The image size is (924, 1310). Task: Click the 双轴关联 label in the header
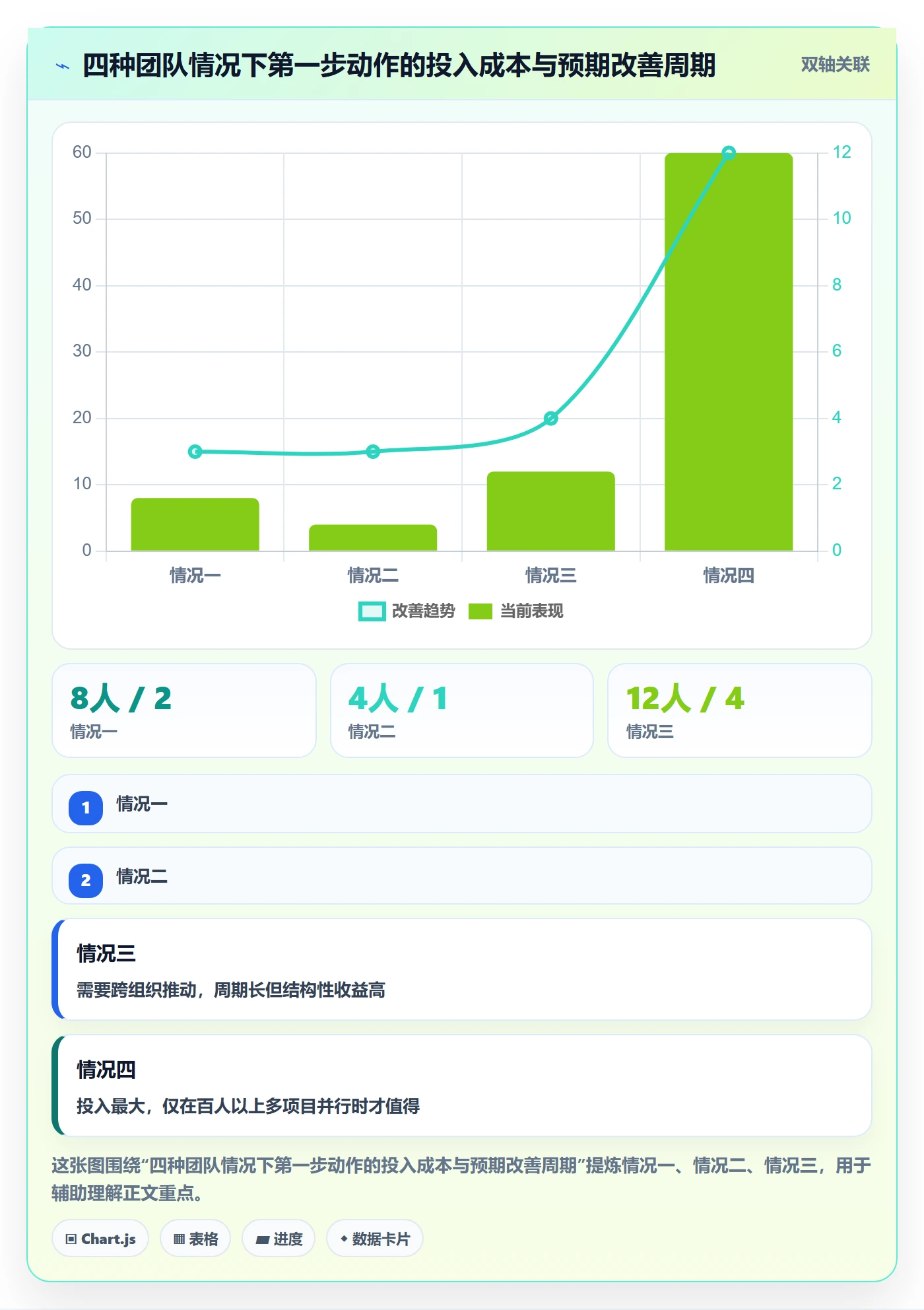835,64
